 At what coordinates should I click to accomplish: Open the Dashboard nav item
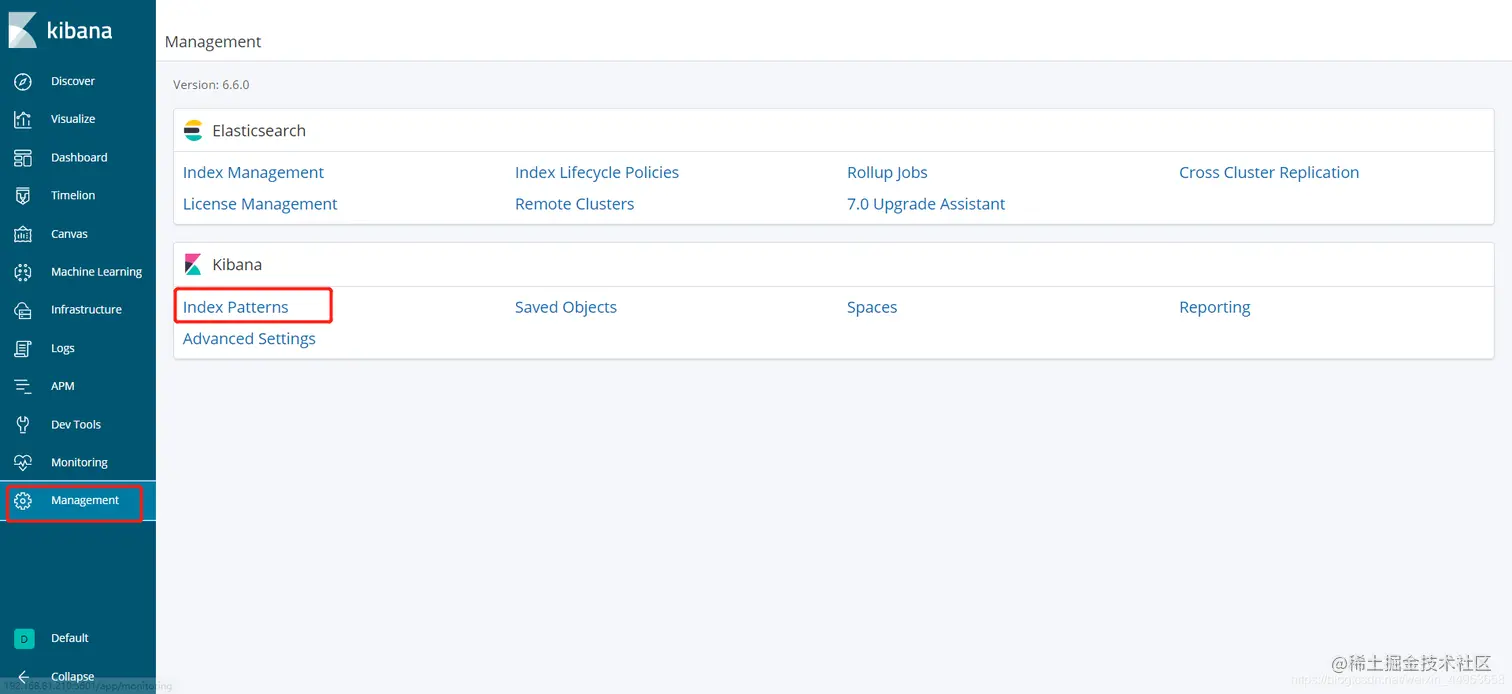79,158
